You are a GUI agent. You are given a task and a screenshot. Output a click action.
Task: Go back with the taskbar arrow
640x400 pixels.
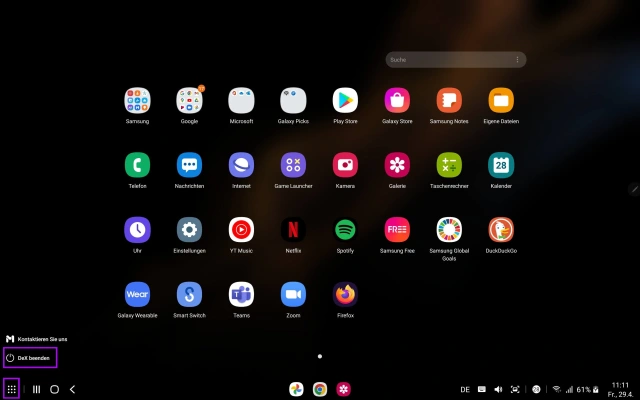click(x=73, y=389)
